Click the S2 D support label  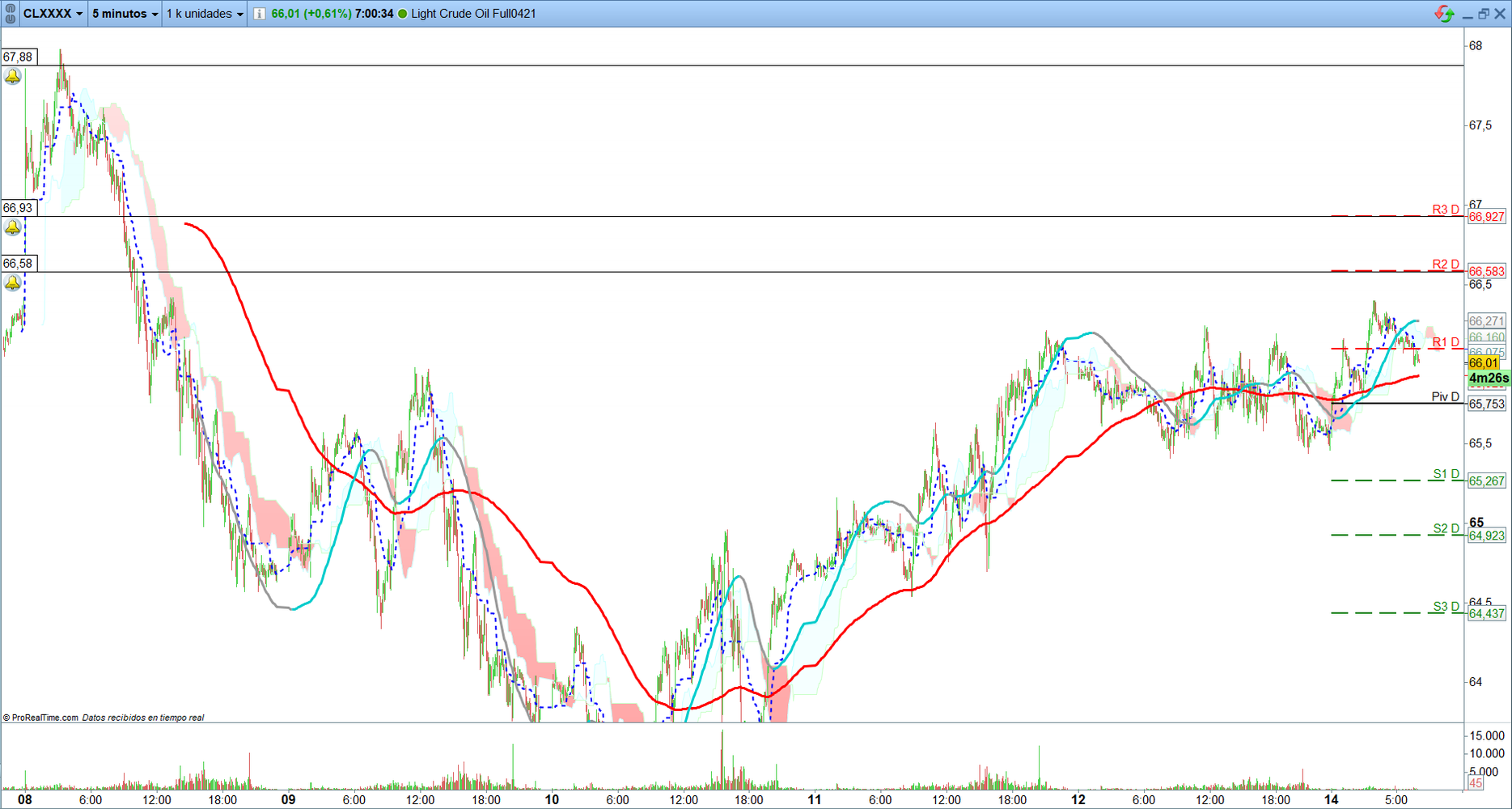point(1446,529)
